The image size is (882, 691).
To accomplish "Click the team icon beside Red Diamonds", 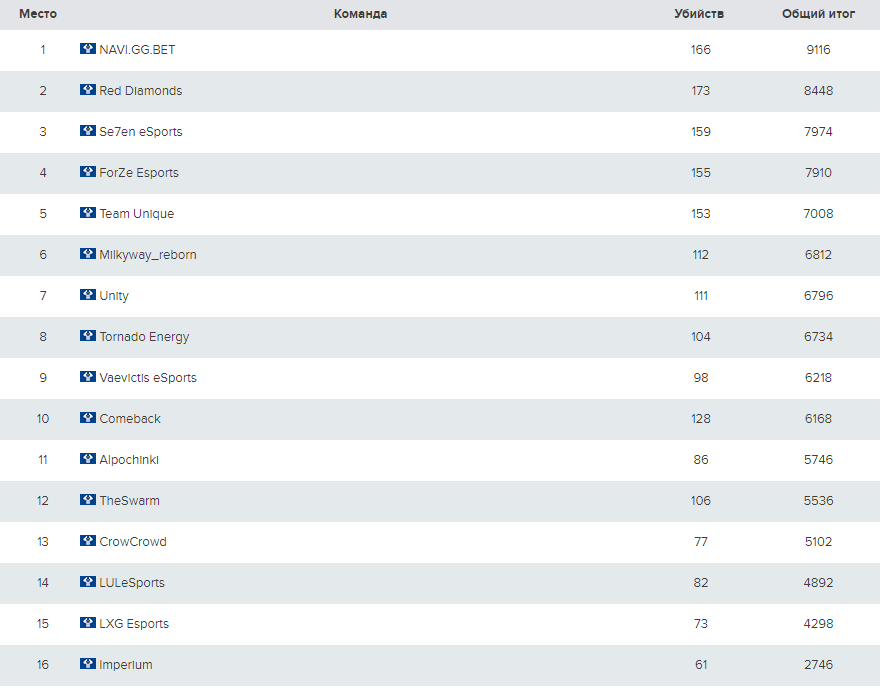I will coord(88,89).
